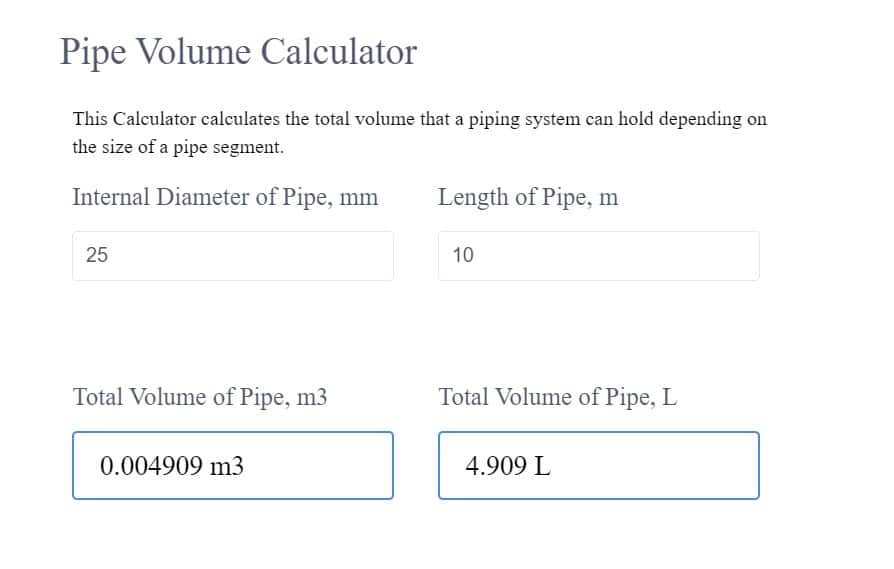Click the "mm" unit in the diameter label
Screen dimensions: 894x569
pyautogui.click(x=359, y=197)
